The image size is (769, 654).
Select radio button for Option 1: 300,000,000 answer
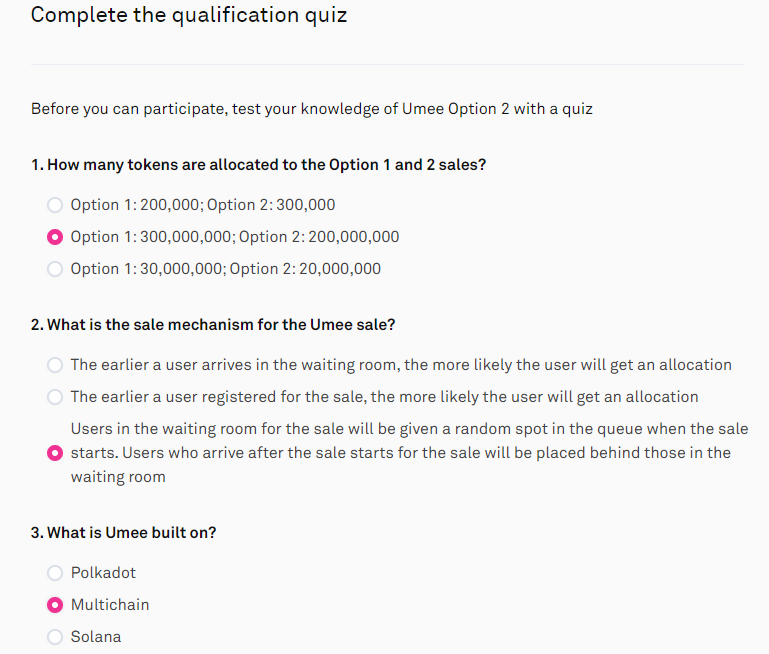point(55,237)
